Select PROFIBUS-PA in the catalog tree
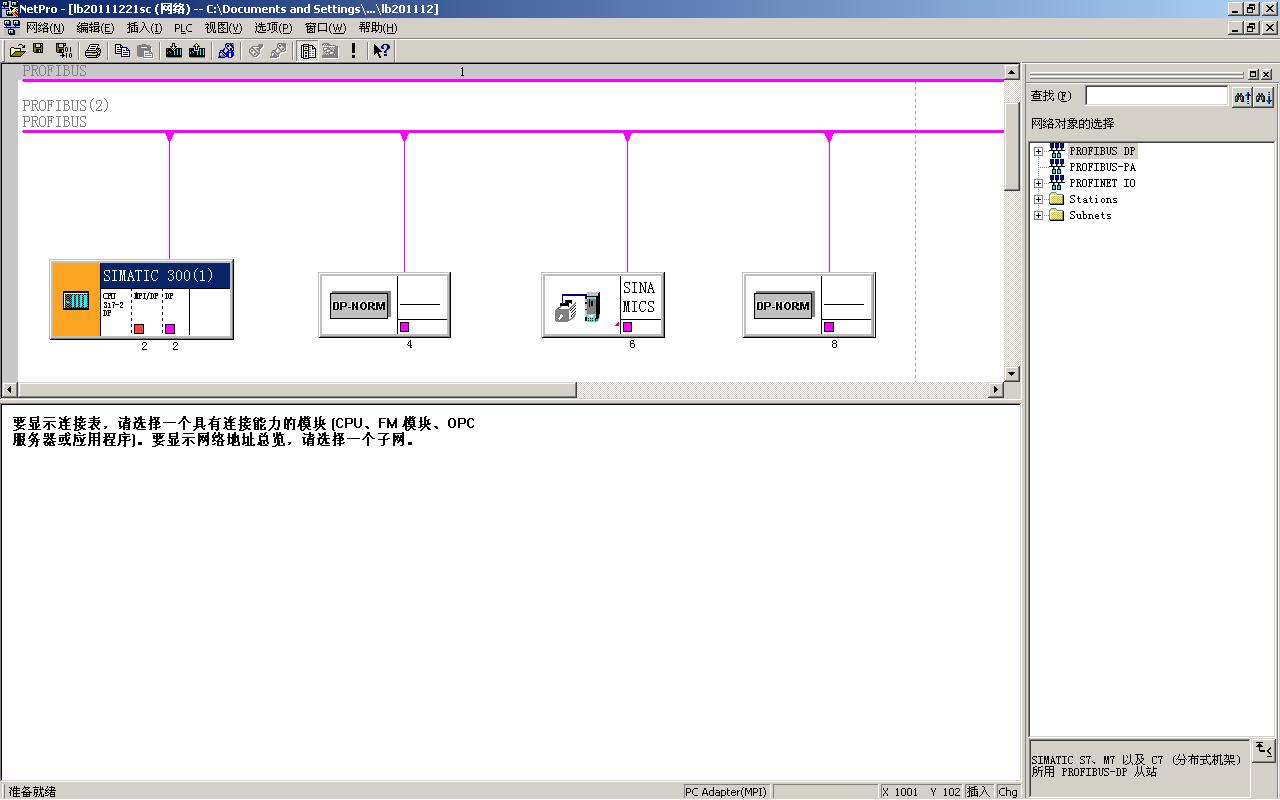 point(1102,167)
